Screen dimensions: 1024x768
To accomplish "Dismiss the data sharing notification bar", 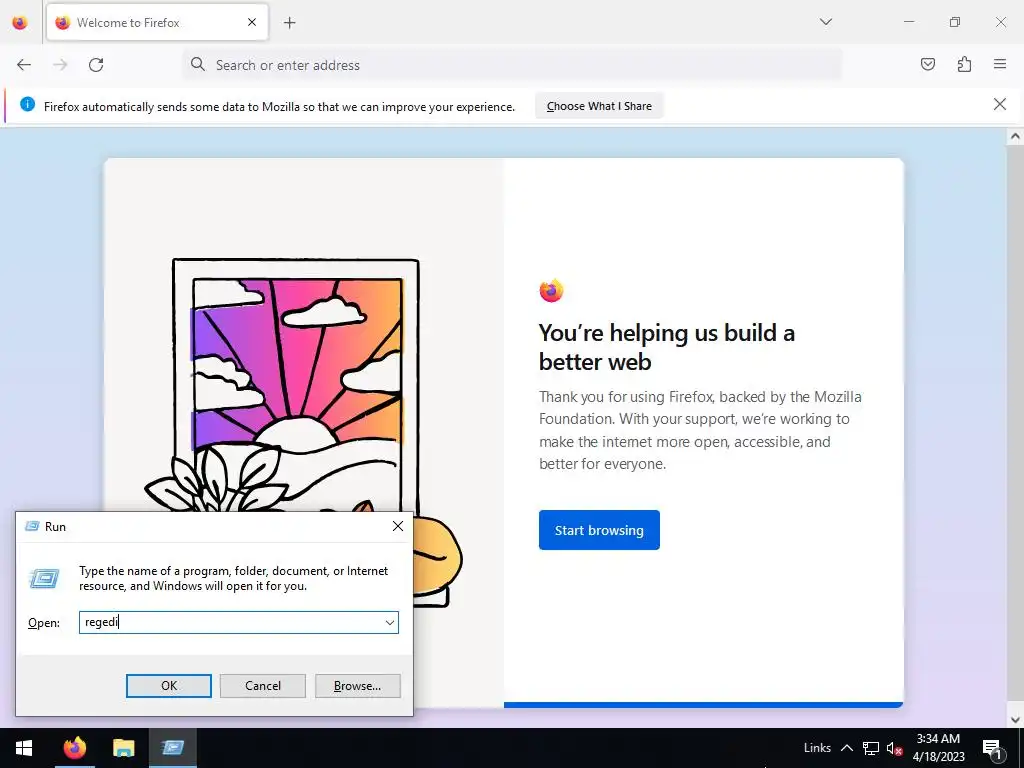I will (x=999, y=104).
